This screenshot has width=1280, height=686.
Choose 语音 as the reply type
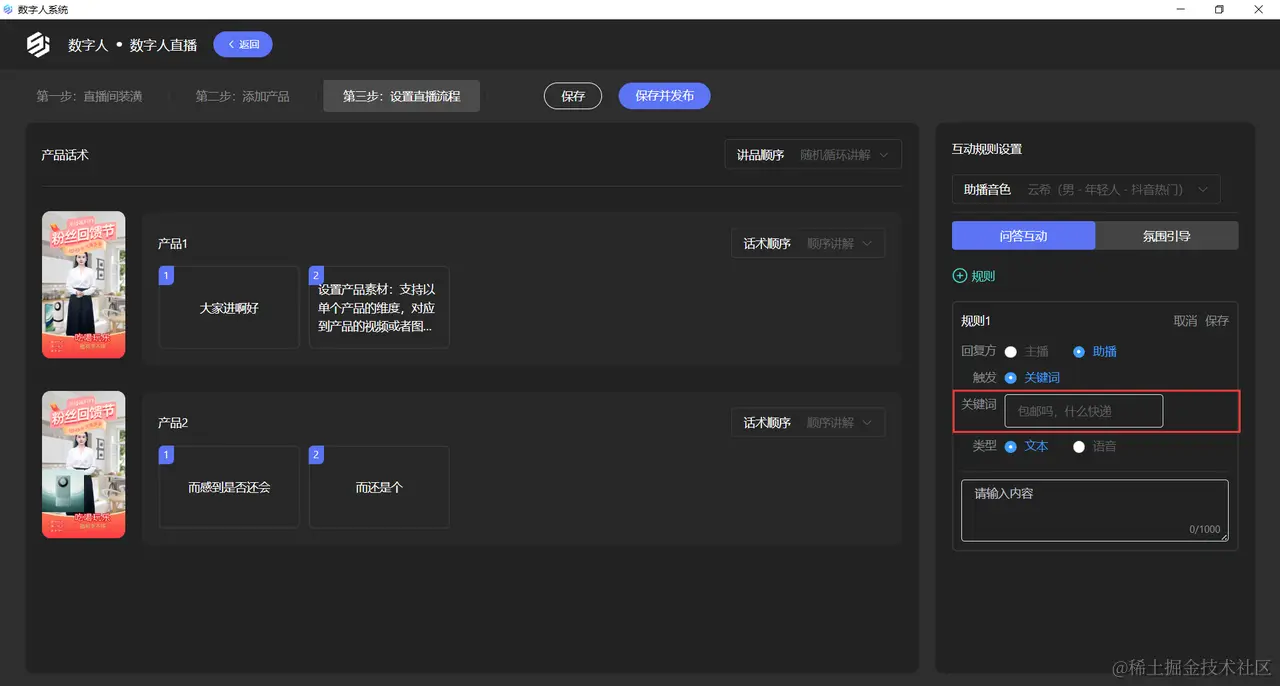(1094, 447)
